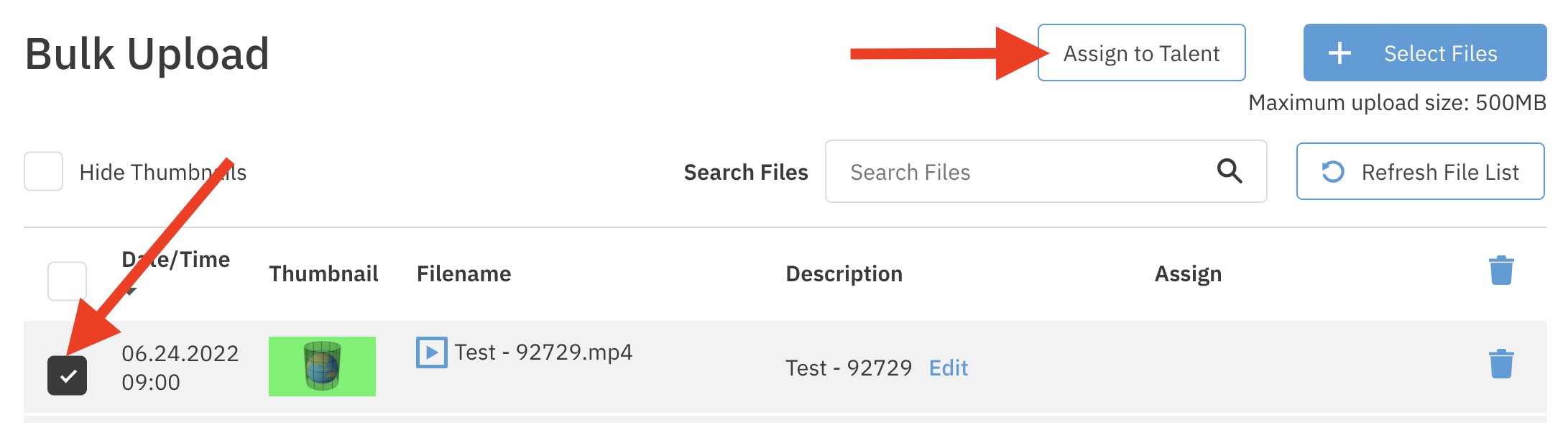1568x423 pixels.
Task: Click the header trash delete icon
Action: pos(1501,270)
